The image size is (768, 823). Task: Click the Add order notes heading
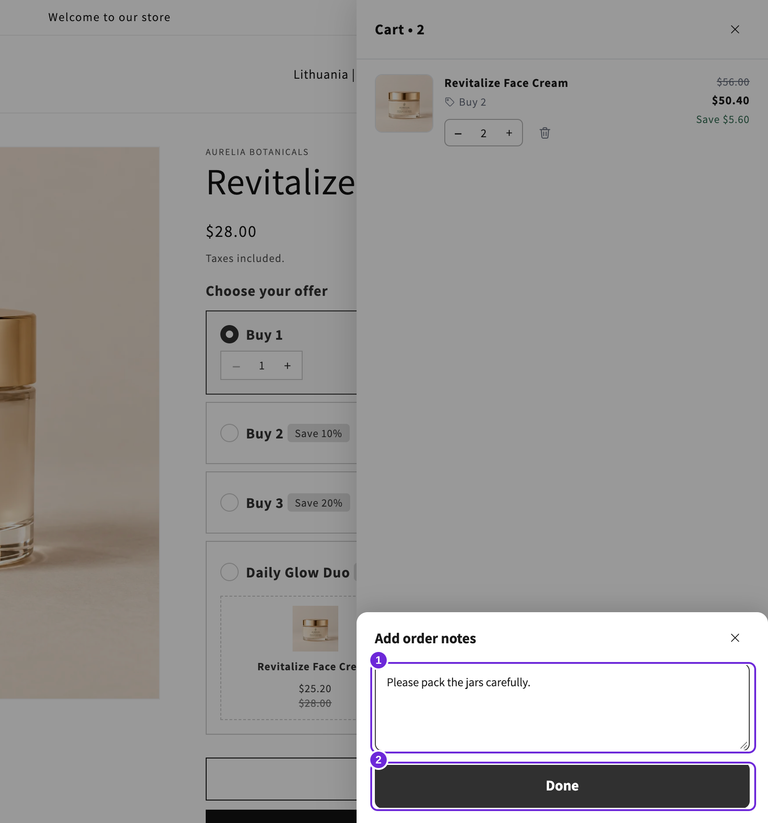[425, 638]
